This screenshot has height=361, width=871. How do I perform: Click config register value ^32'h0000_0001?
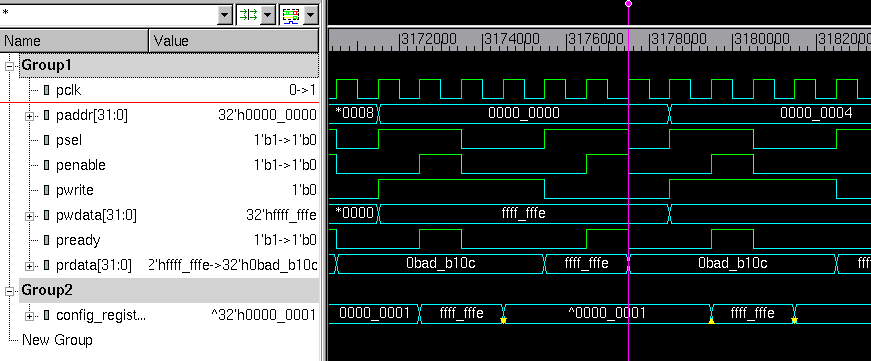[263, 315]
